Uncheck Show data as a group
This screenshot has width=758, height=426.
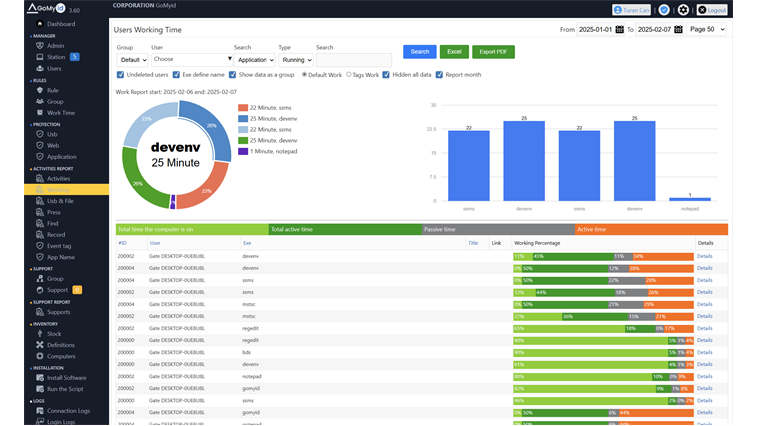(233, 74)
